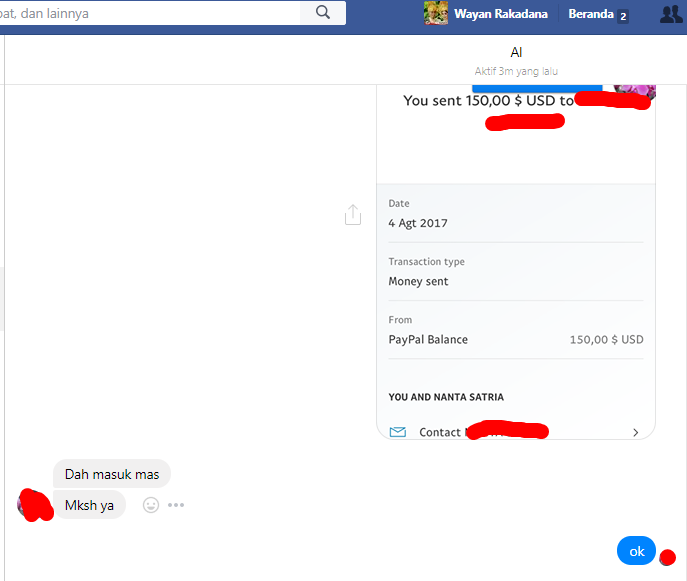Click the 'Transaction type' label
The width and height of the screenshot is (687, 581).
pos(426,262)
